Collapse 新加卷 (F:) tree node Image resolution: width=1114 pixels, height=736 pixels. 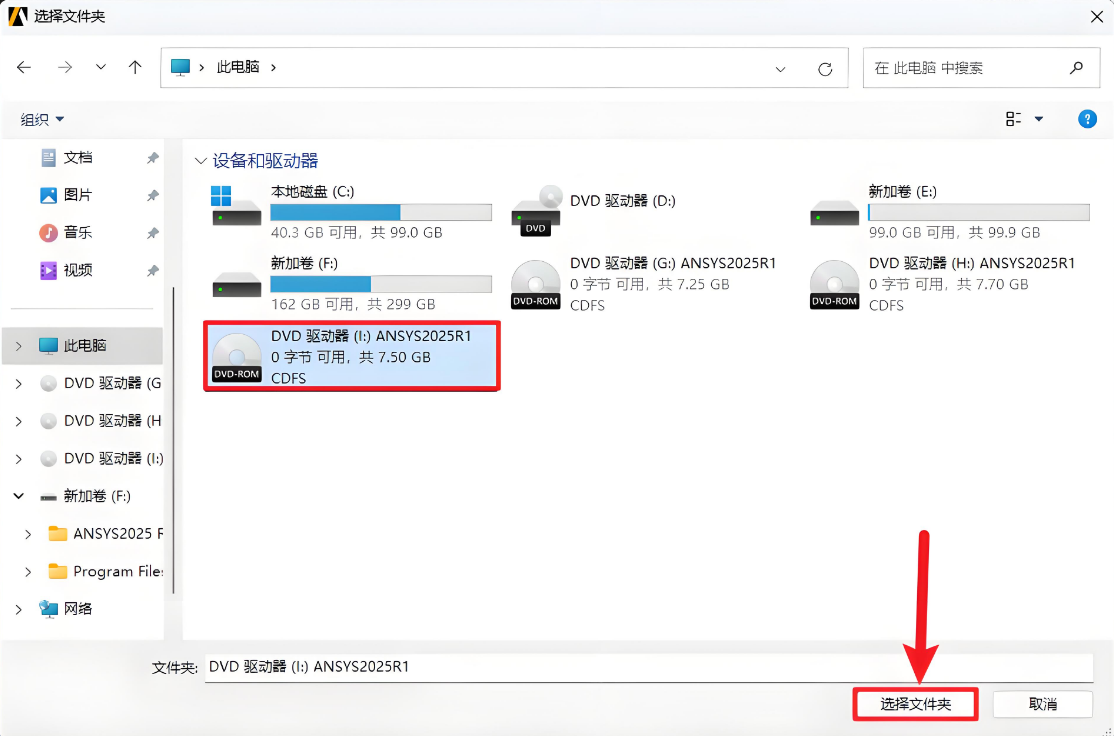18,496
